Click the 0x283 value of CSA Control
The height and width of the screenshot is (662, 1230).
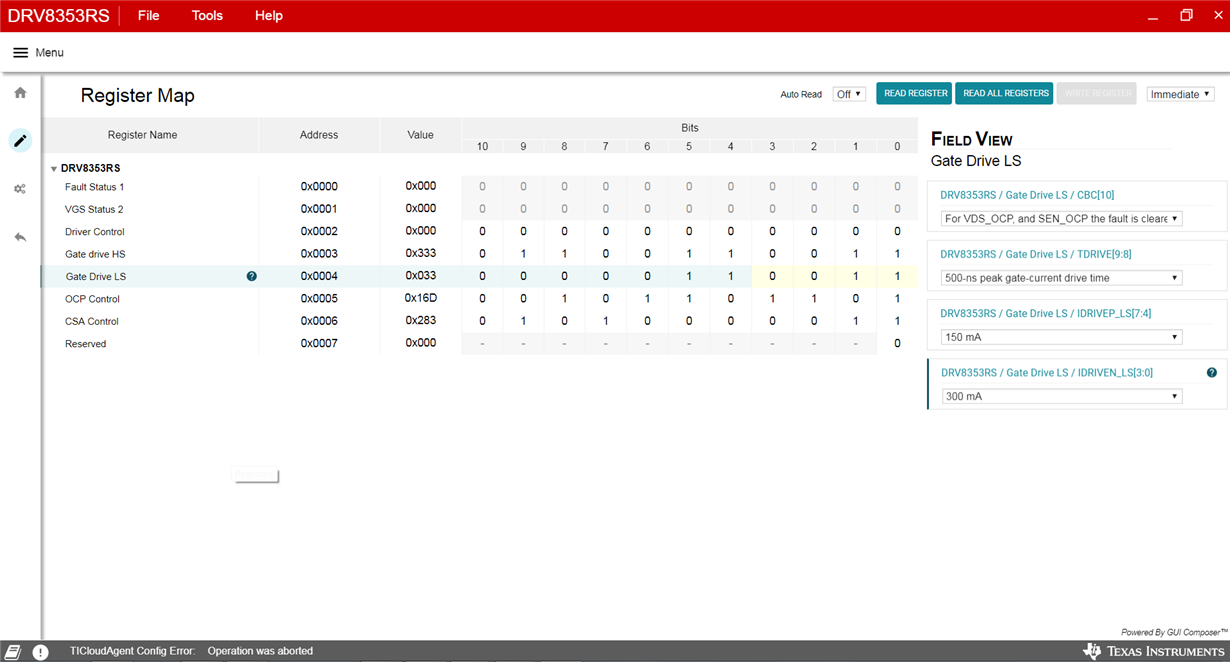pos(421,320)
